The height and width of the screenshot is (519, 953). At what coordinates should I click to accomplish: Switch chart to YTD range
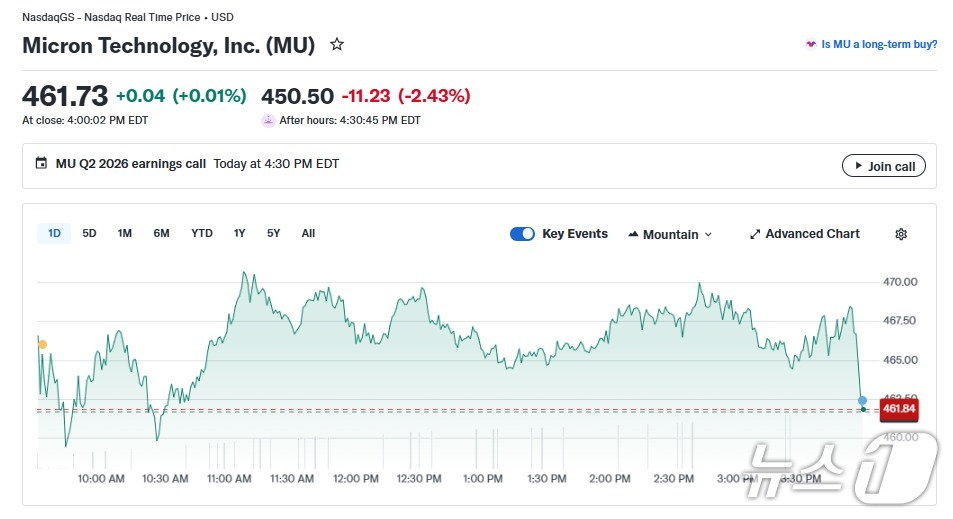tap(202, 234)
